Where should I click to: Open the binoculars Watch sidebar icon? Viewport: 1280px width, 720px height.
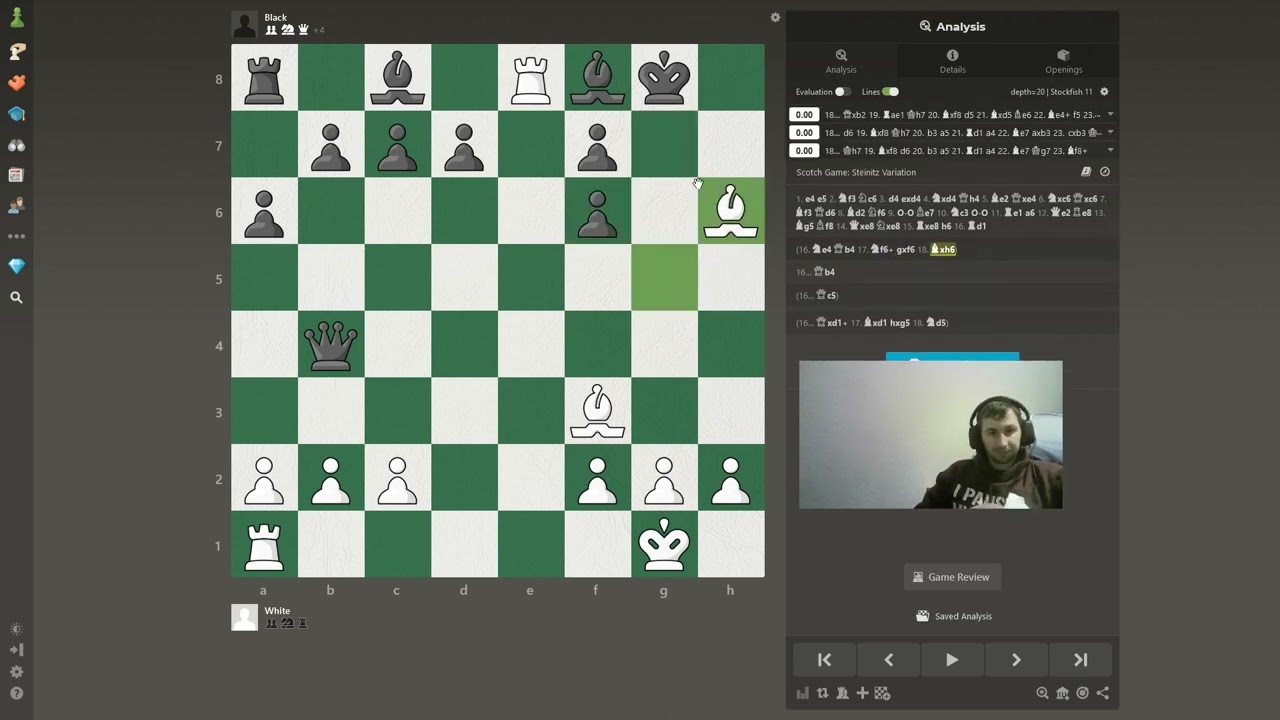[x=16, y=145]
